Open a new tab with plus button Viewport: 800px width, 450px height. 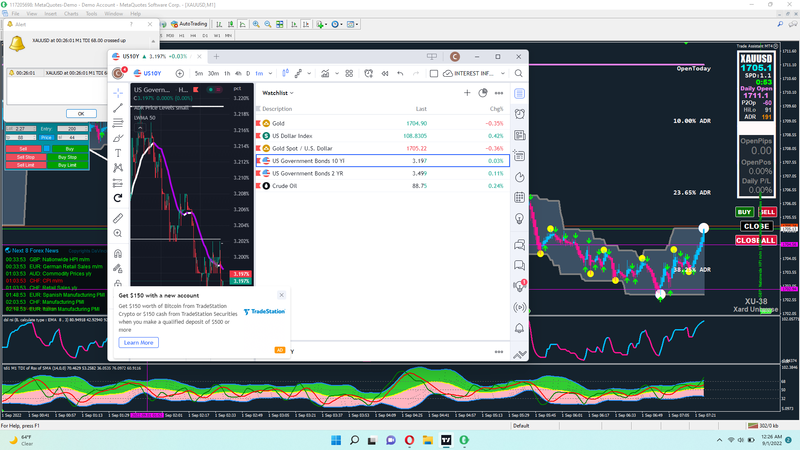(216, 57)
